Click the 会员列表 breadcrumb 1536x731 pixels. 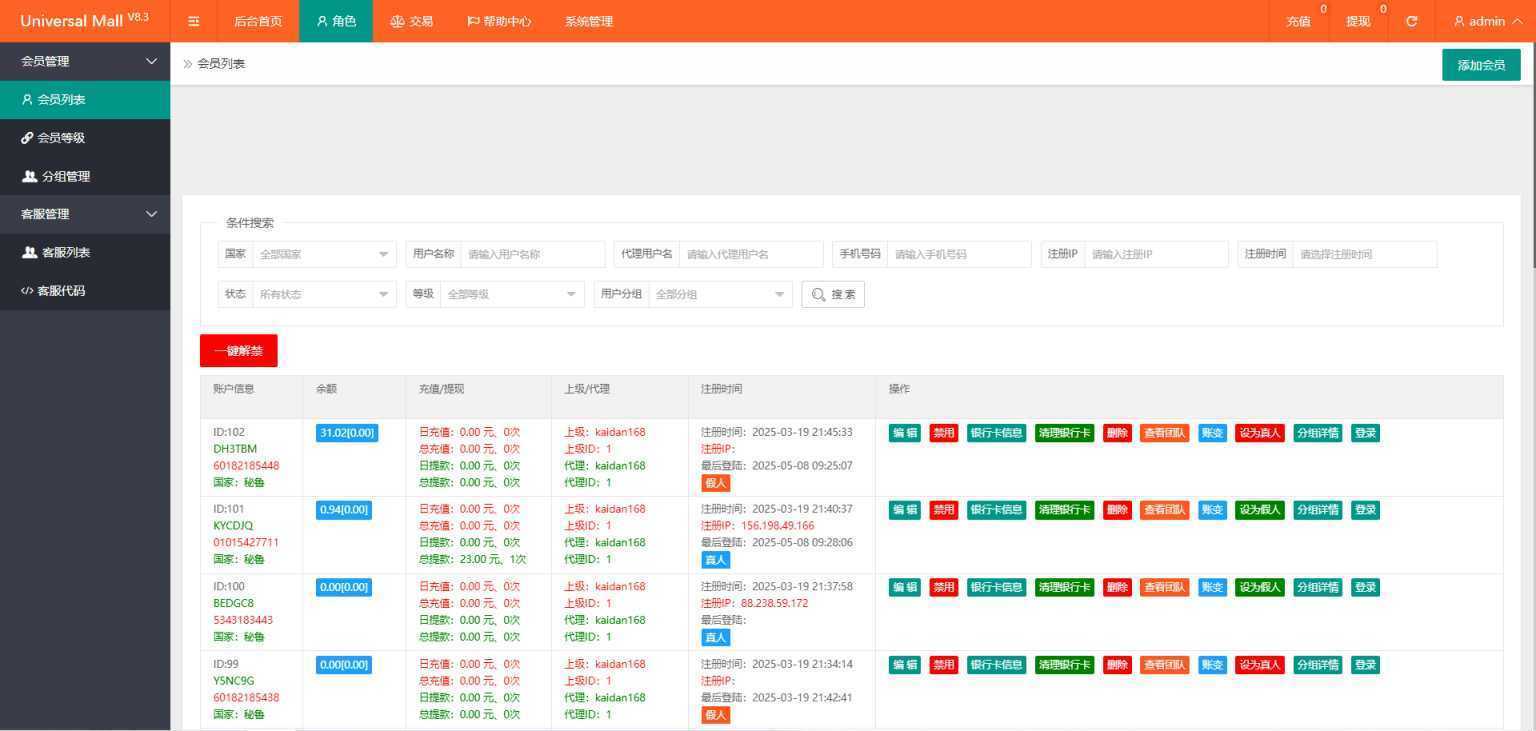click(221, 64)
